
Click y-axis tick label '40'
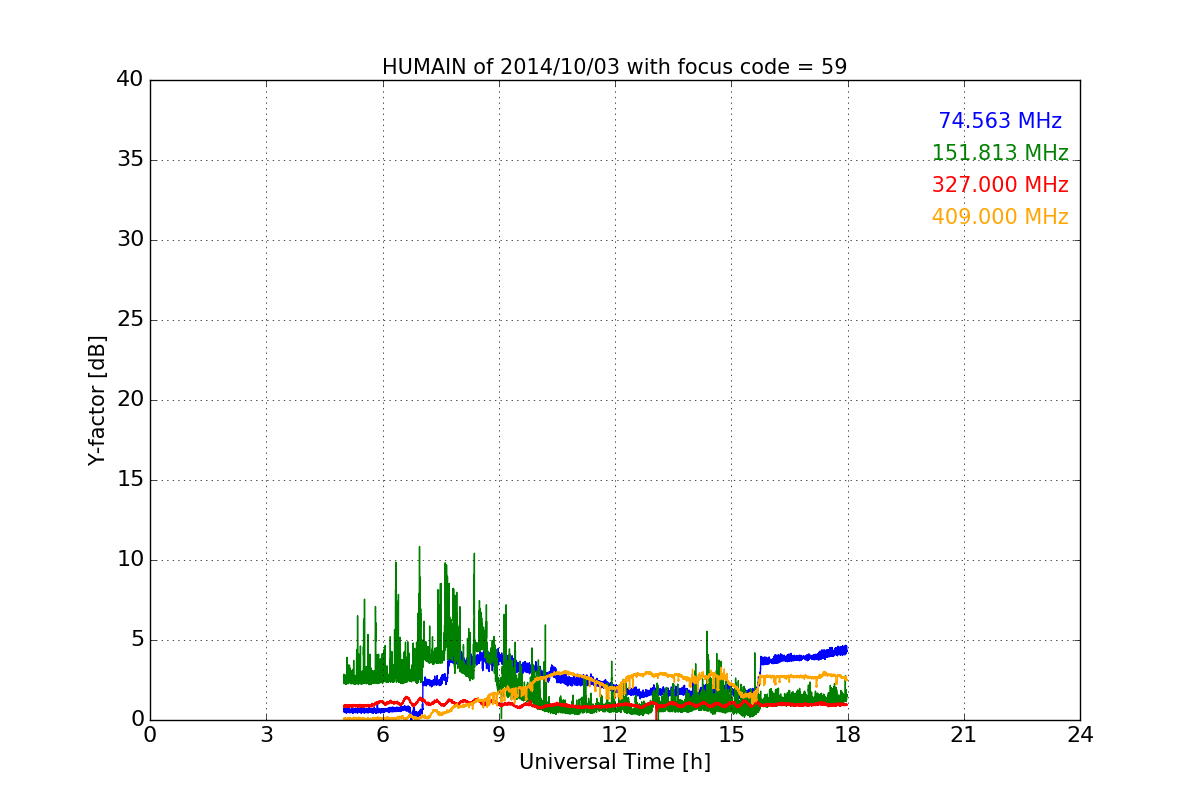[130, 80]
